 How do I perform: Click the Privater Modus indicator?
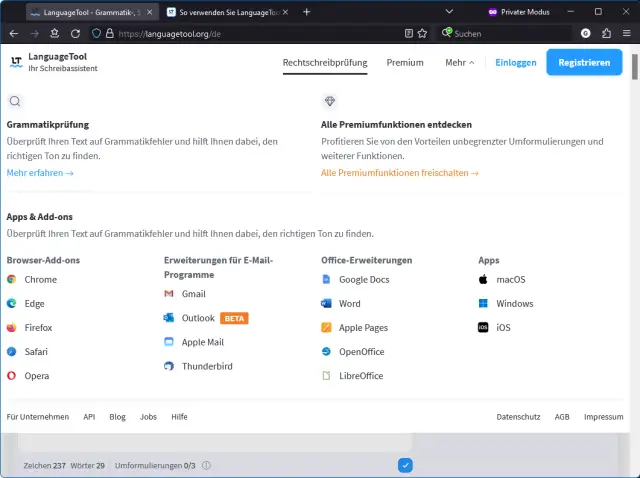point(519,12)
